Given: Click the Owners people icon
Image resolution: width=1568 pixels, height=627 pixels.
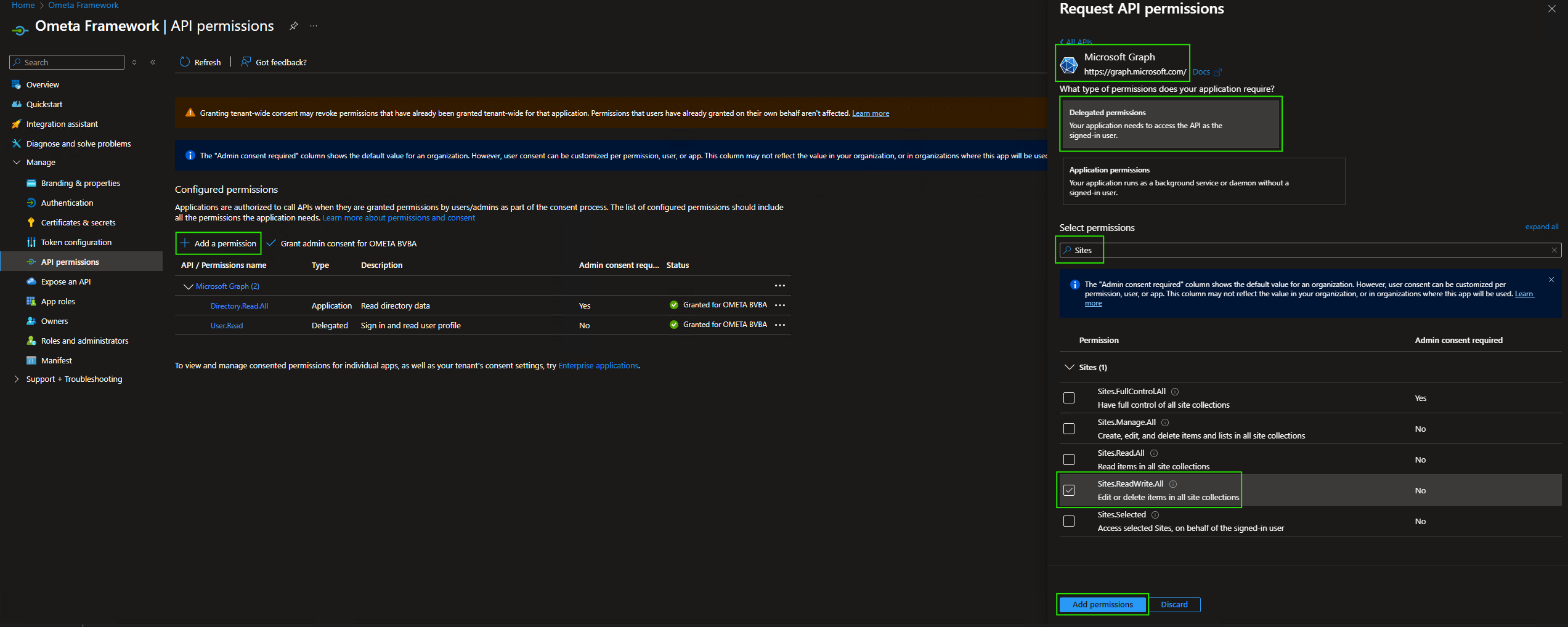Looking at the screenshot, I should click(31, 321).
